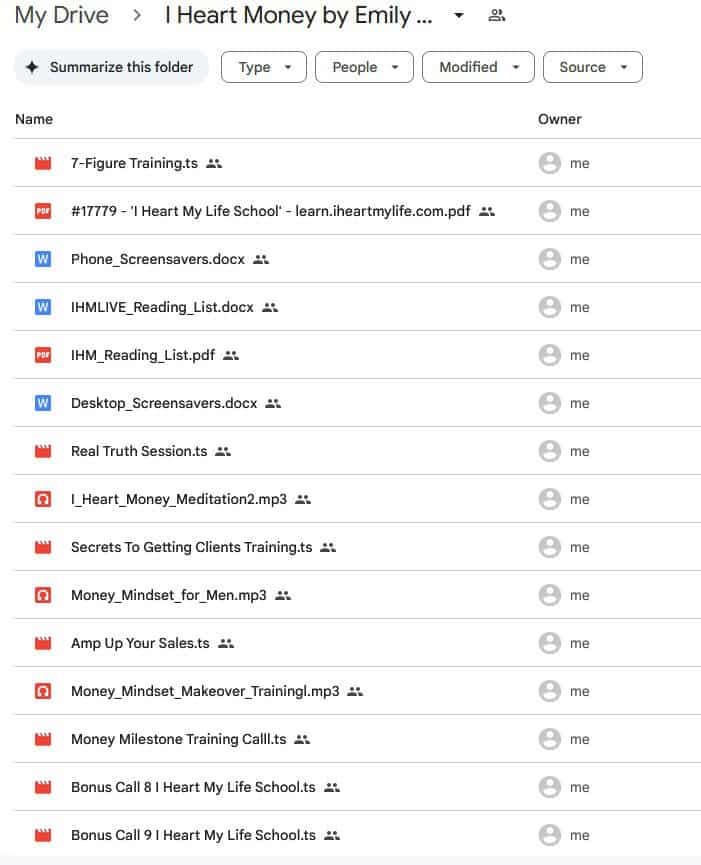Click audio icon beside Money_Mindset_for_Men.mp3
The width and height of the screenshot is (701, 865).
[x=43, y=595]
